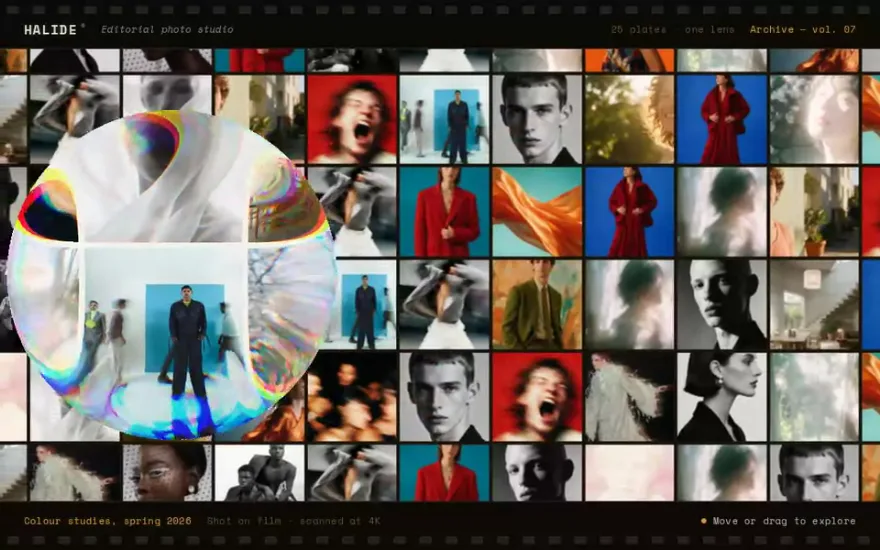Open the interior staircase with pendant lamp photo
The image size is (880, 550).
pos(814,304)
